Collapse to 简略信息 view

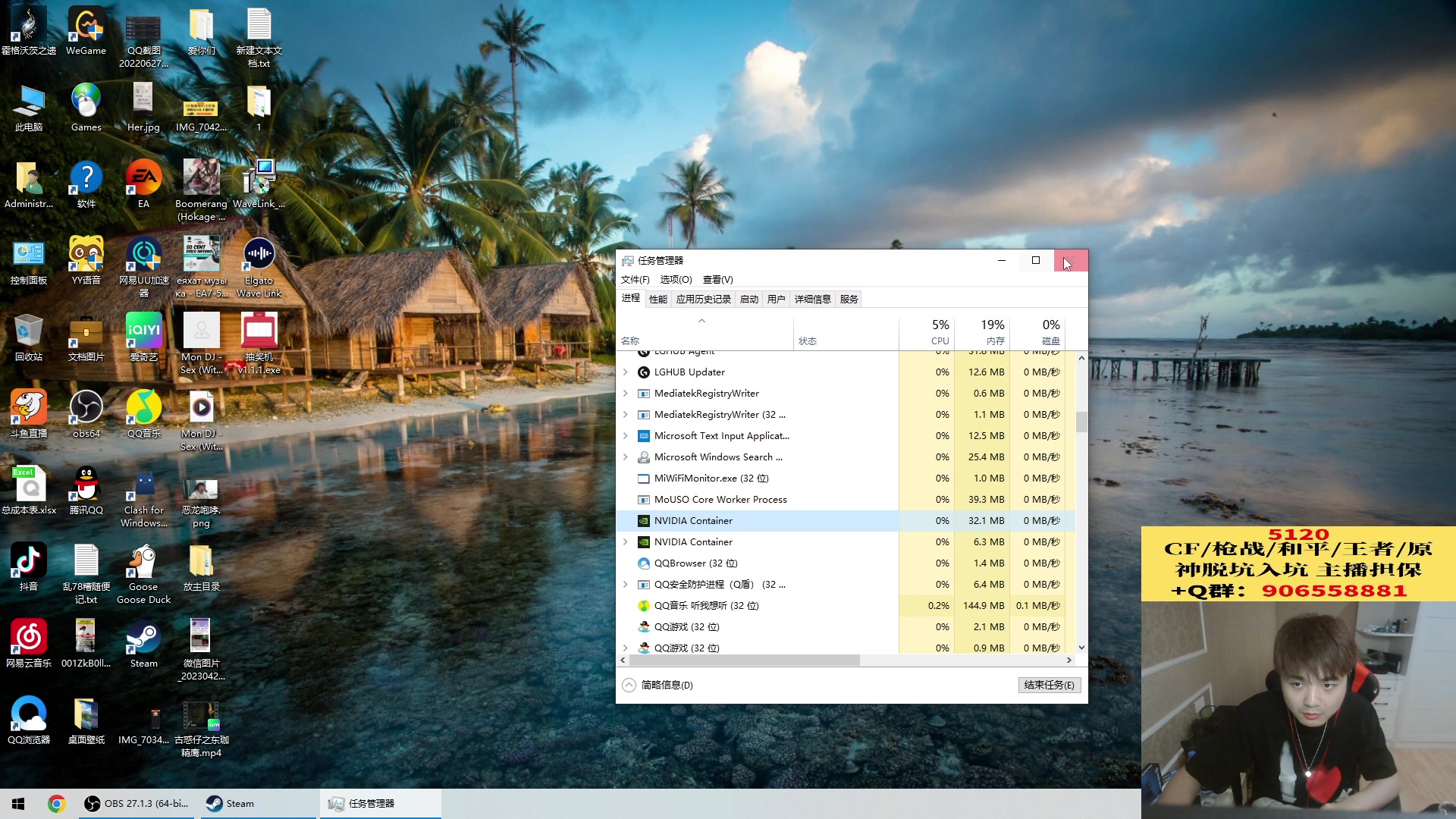(x=657, y=685)
